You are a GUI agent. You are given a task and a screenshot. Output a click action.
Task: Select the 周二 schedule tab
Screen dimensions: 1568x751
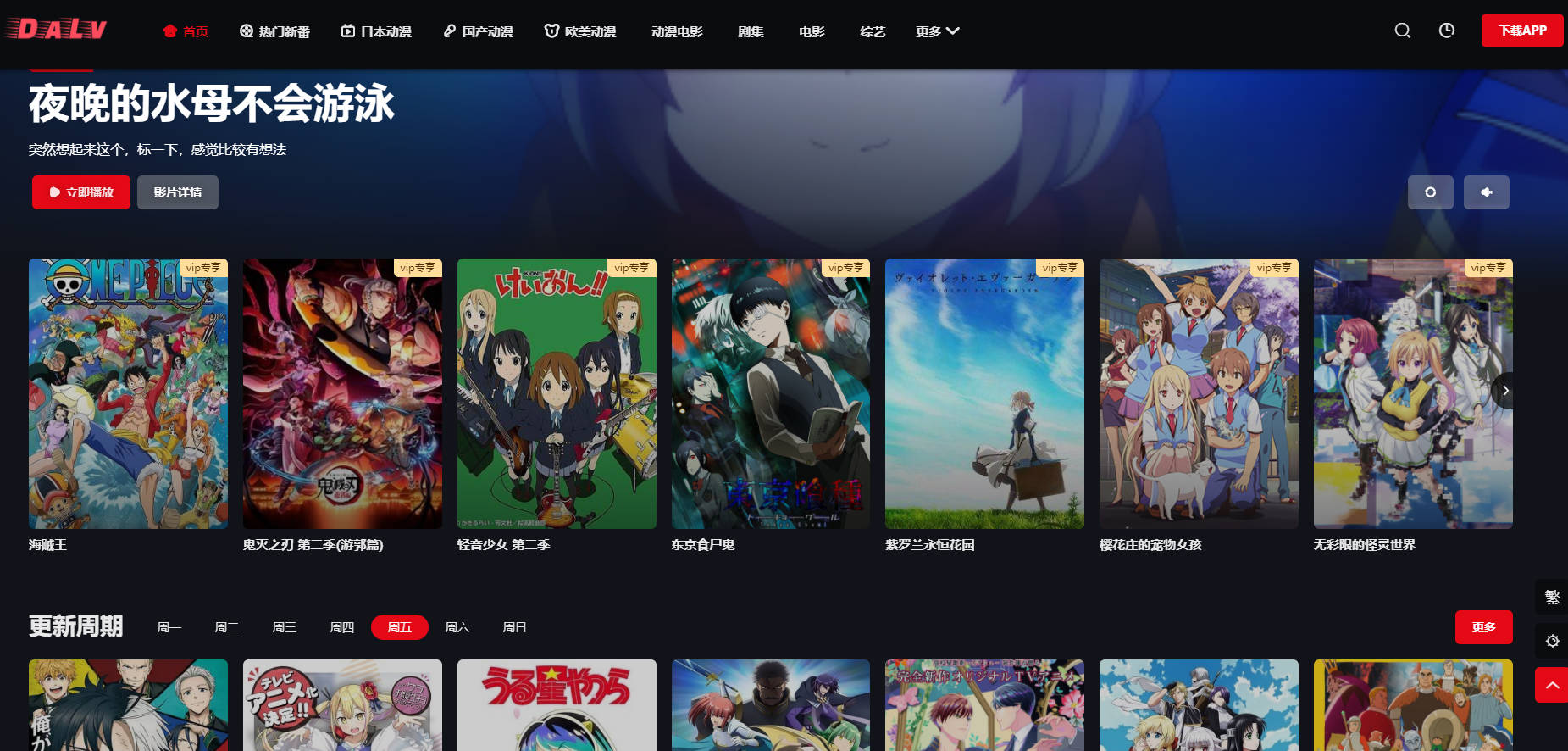[227, 627]
